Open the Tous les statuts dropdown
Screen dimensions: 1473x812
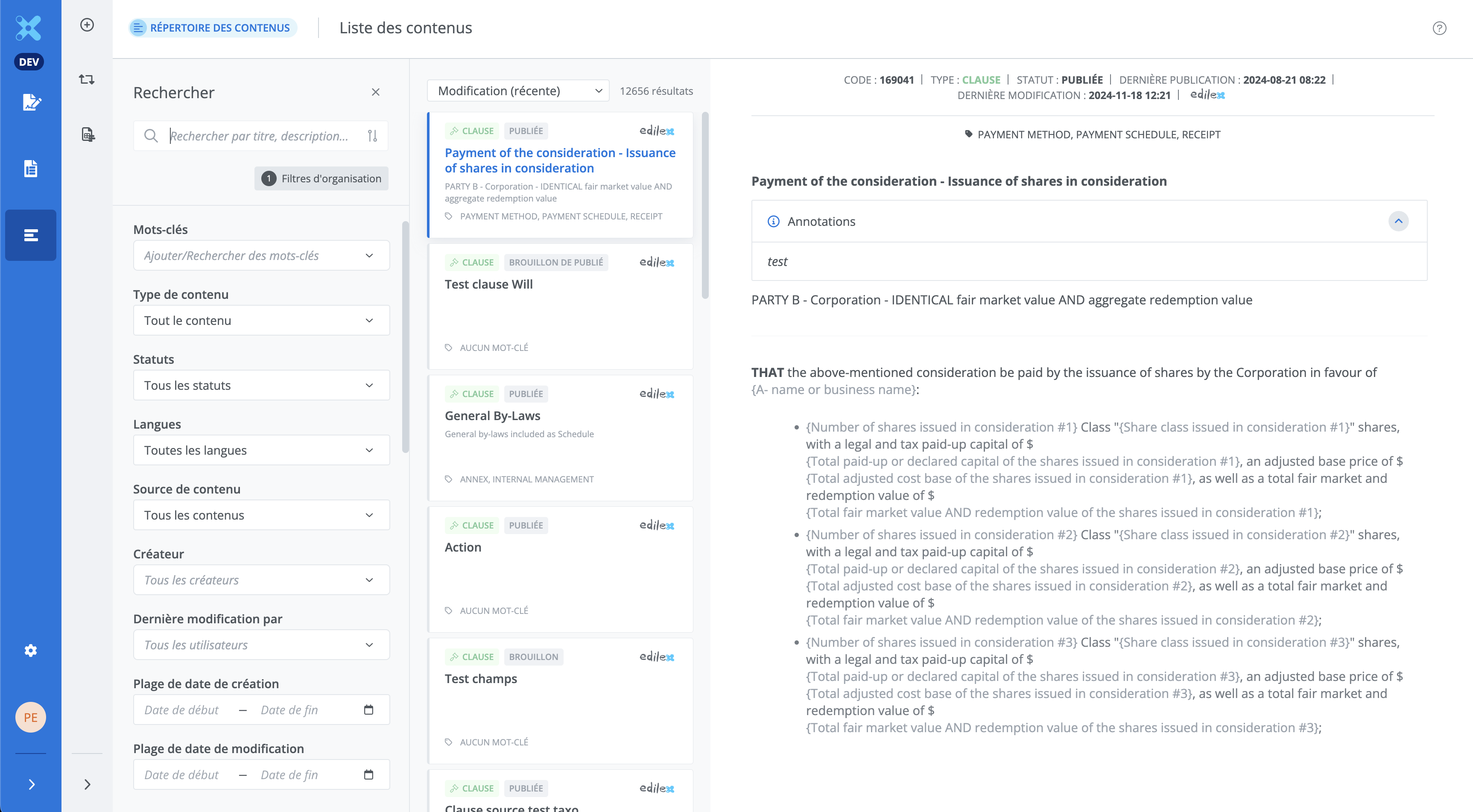(x=261, y=386)
